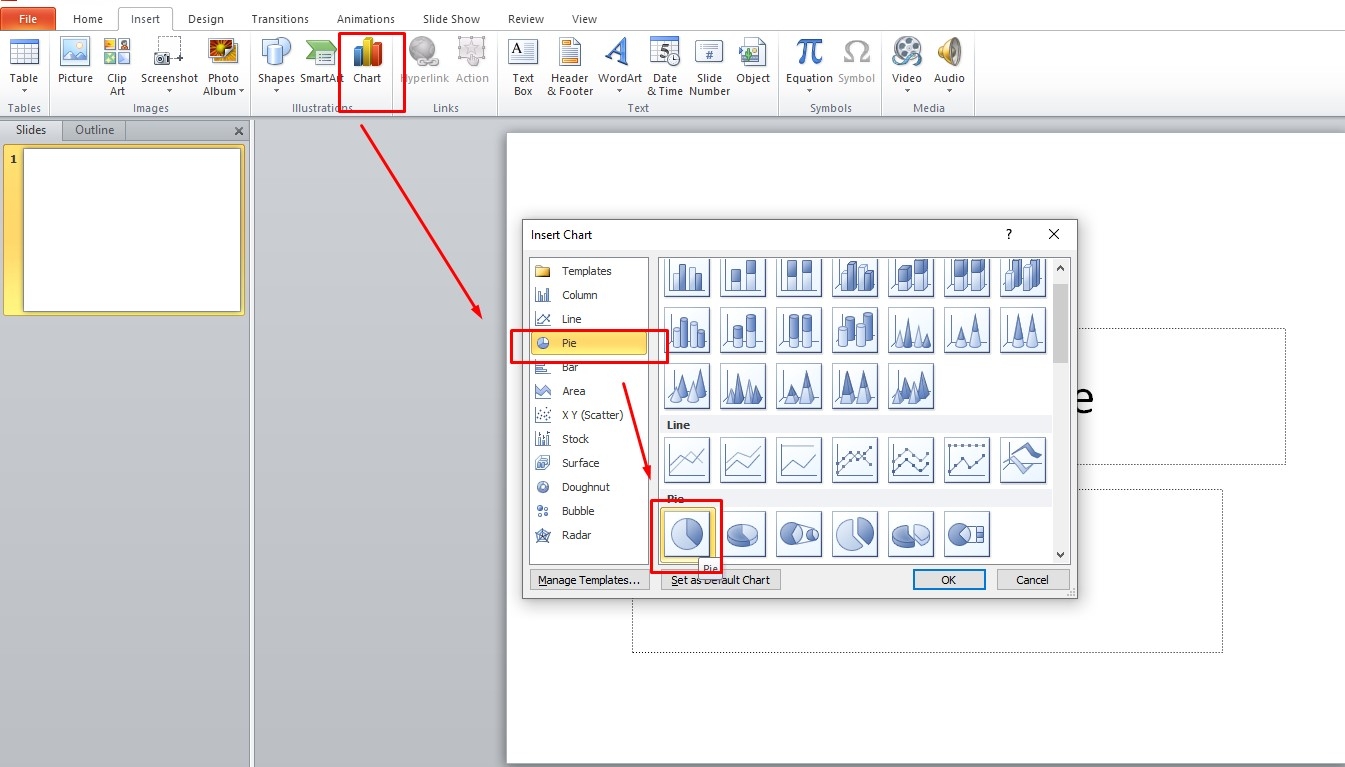Switch to the Home ribbon tab
This screenshot has width=1345, height=767.
[88, 19]
